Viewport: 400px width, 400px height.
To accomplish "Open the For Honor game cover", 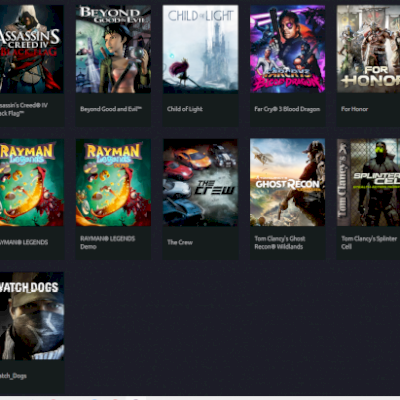I will [368, 49].
